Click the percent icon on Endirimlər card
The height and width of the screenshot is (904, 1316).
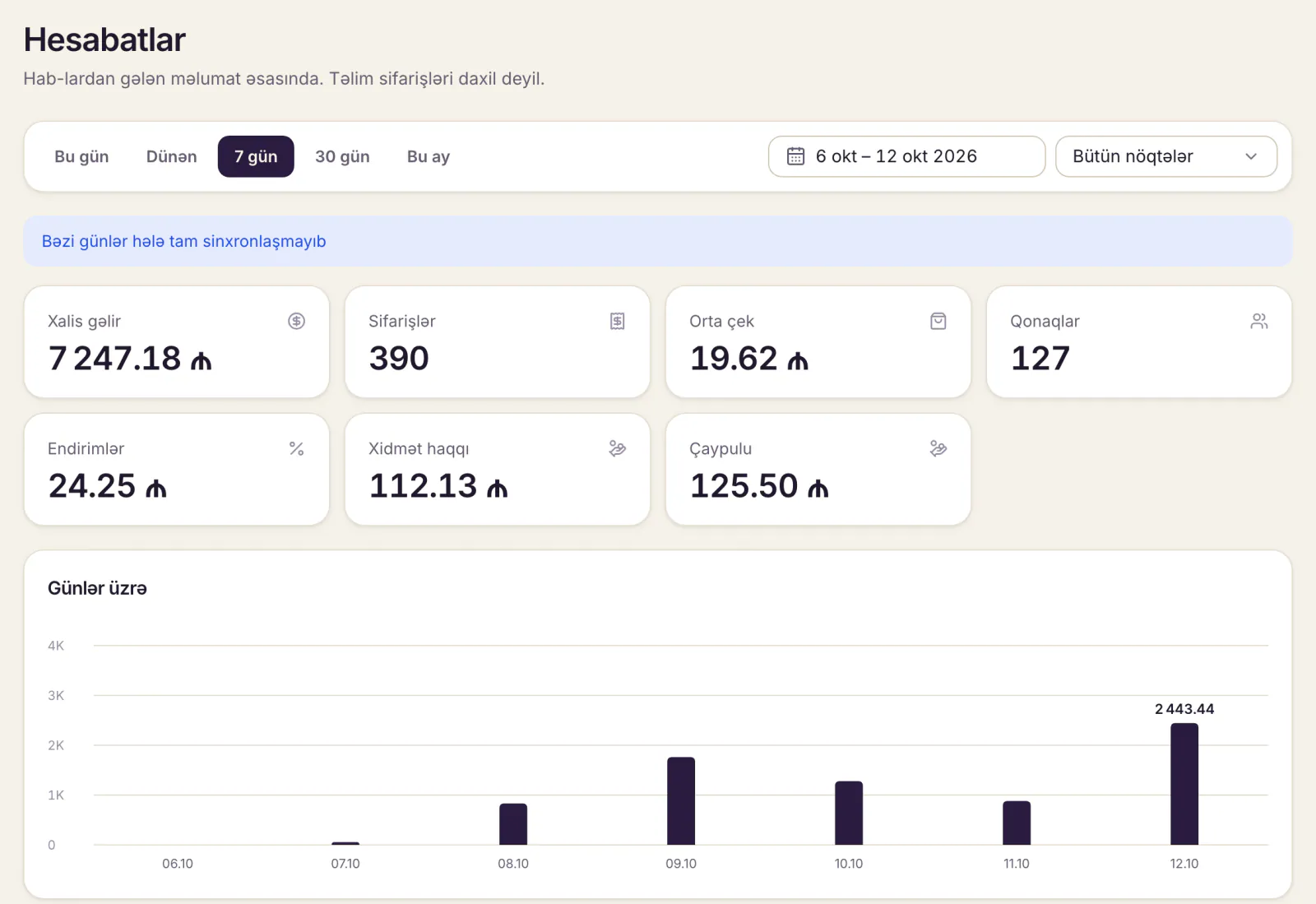(296, 448)
